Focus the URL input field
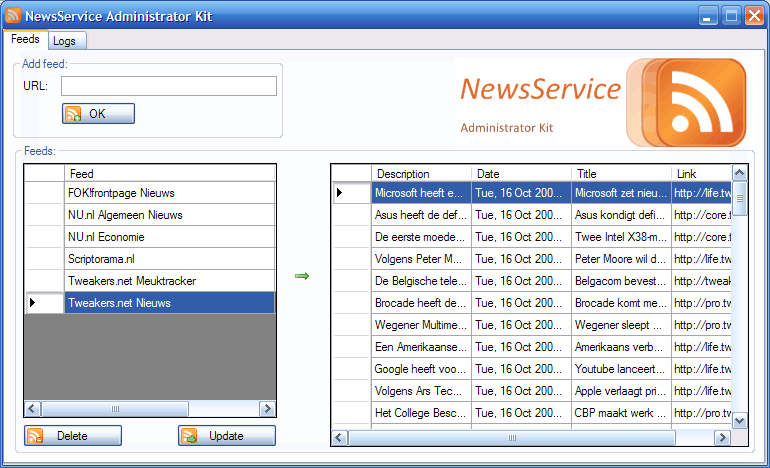 [x=169, y=86]
